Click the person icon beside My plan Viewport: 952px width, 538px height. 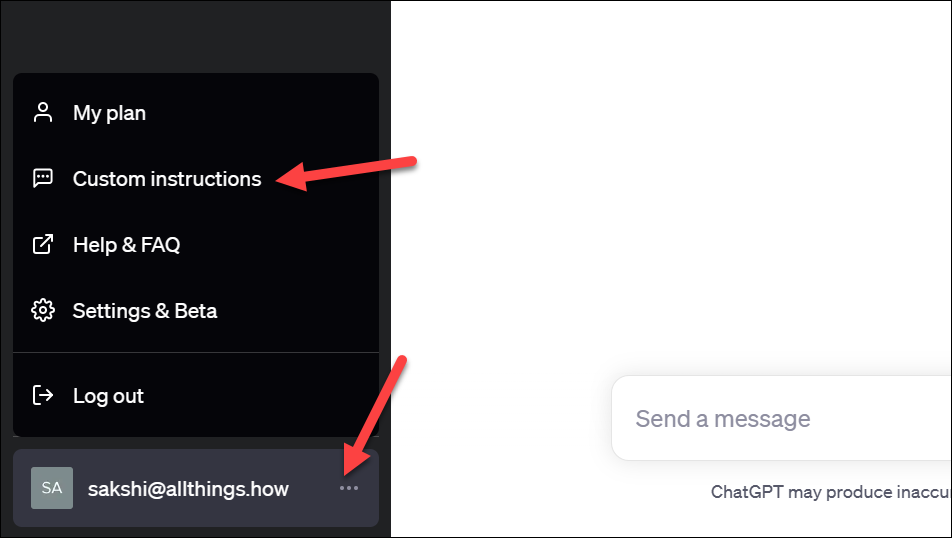(42, 112)
